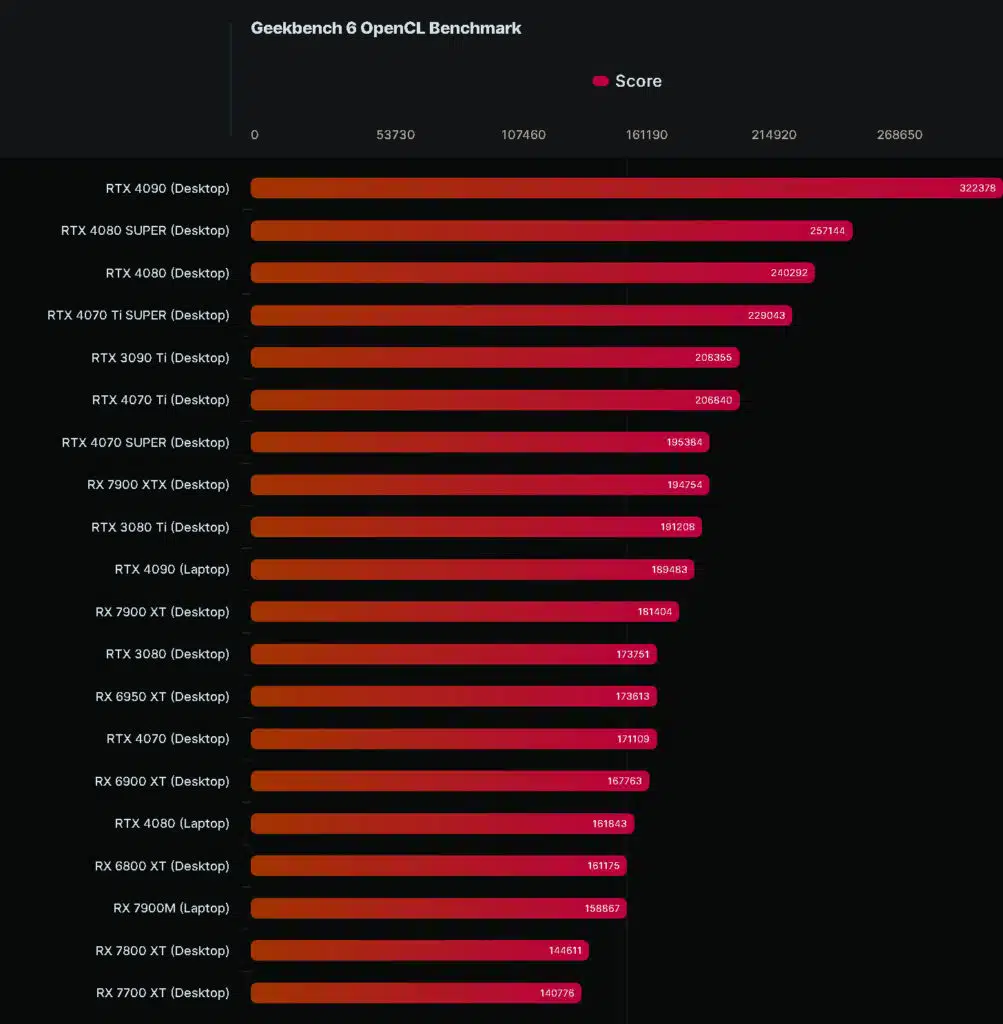
Task: Select the RTX 4080 (Desktop) label
Action: [x=167, y=273]
